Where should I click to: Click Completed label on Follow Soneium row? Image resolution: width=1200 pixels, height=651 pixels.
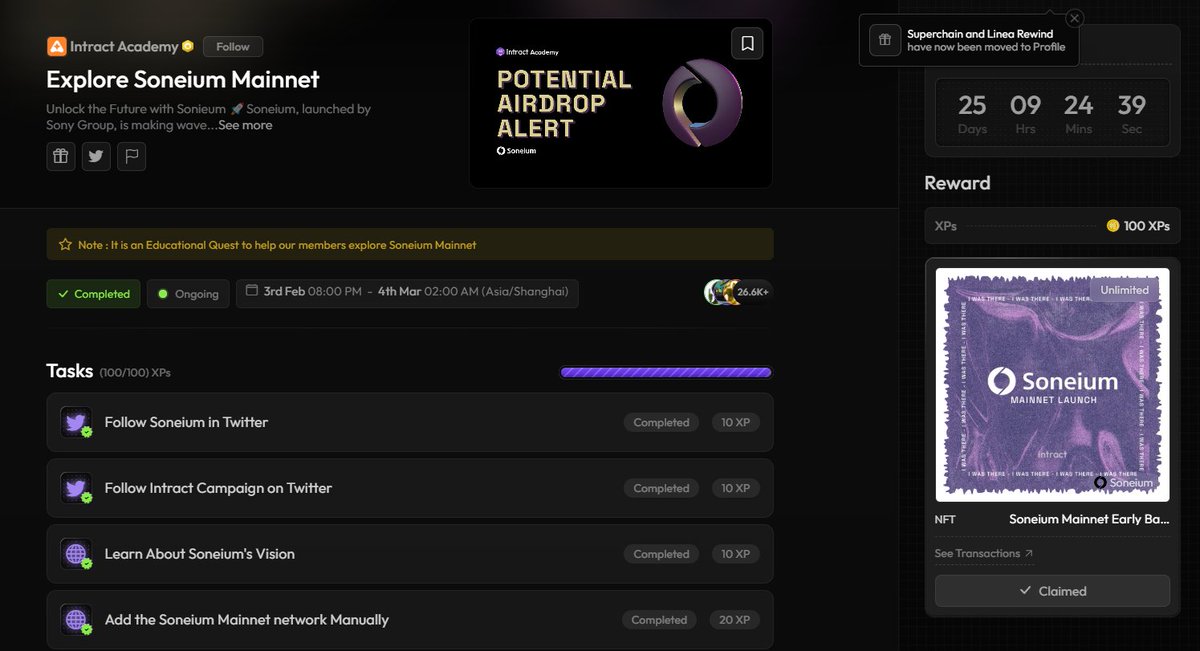(x=661, y=422)
